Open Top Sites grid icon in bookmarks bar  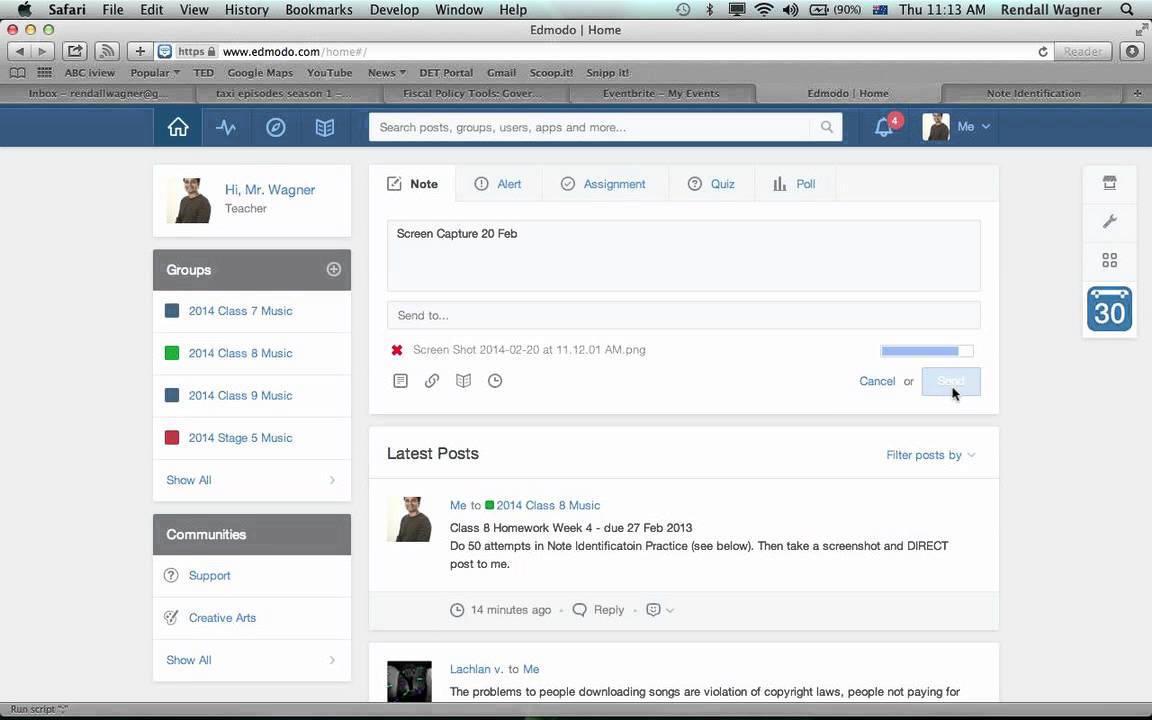click(45, 73)
